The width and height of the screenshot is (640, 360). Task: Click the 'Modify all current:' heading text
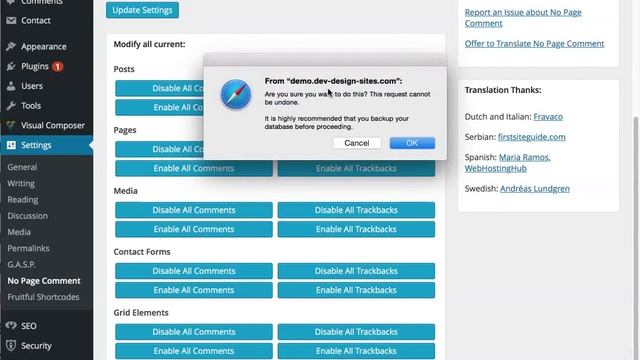149,44
